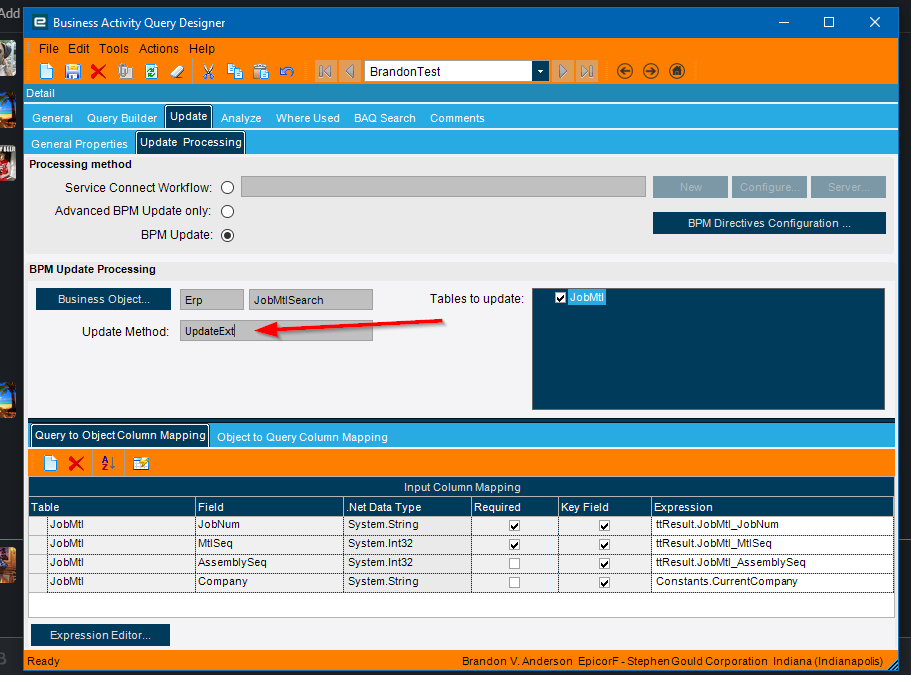The height and width of the screenshot is (675, 911).
Task: Select the Constants.CurrentCompany expression cell
Action: 772,582
